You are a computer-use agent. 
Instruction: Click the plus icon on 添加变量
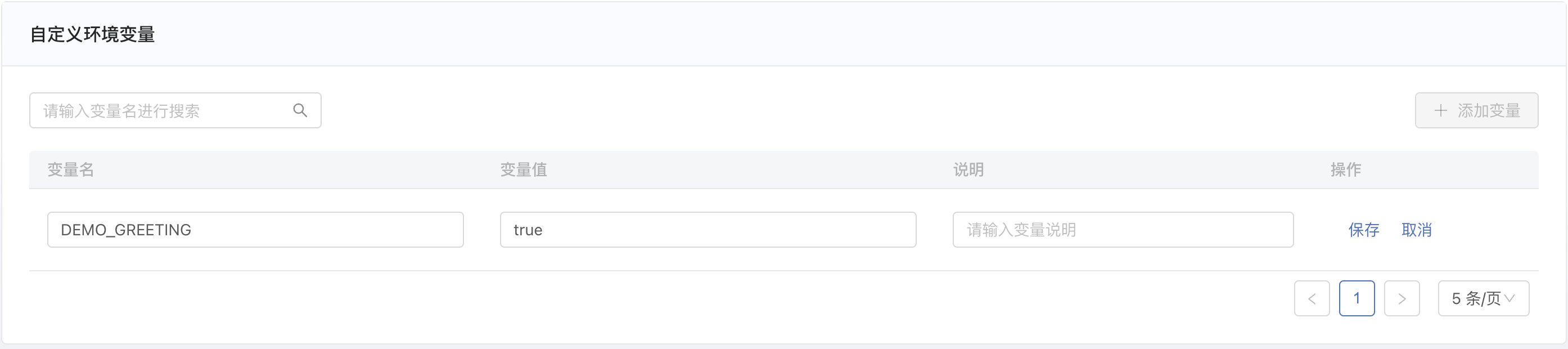pos(1440,110)
